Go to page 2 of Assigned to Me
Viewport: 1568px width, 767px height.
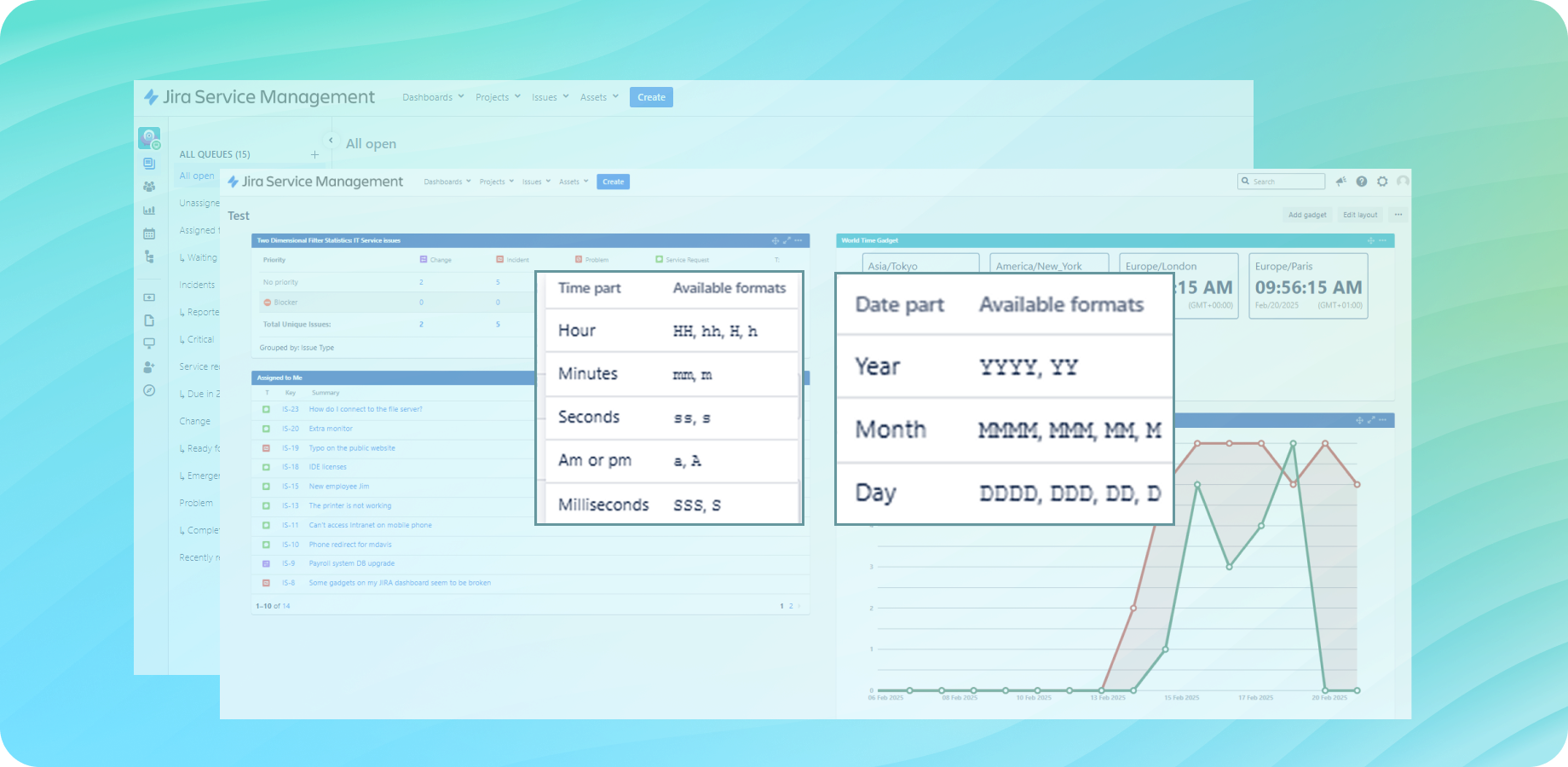pos(791,606)
